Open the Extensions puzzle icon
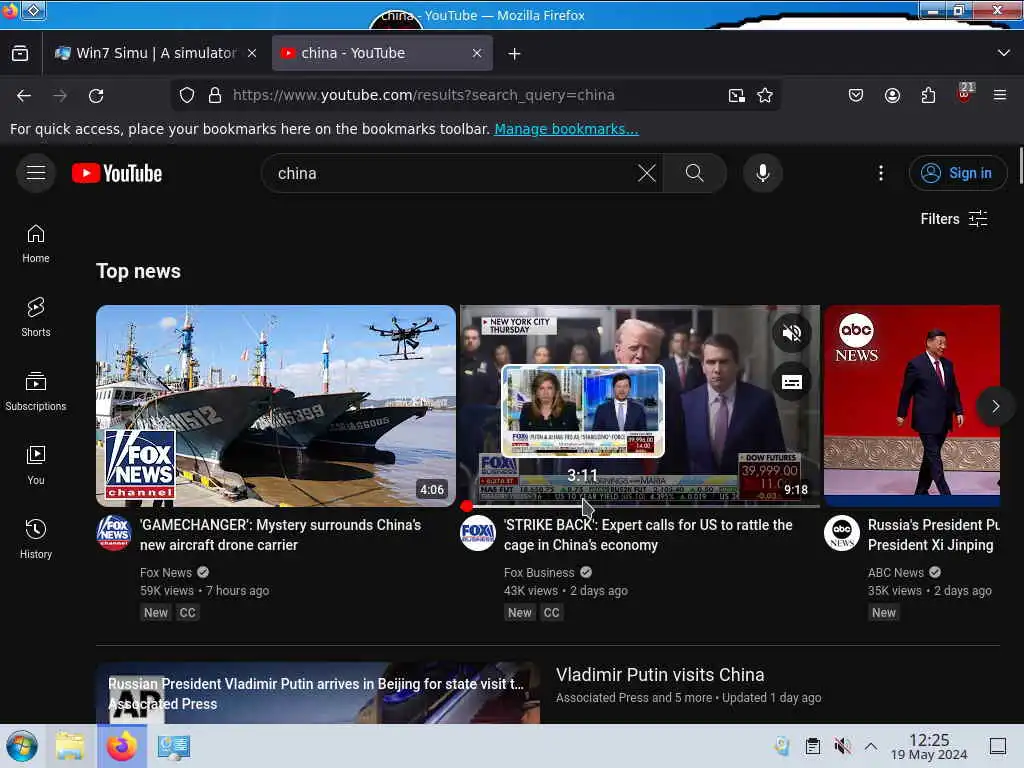The height and width of the screenshot is (768, 1024). [928, 95]
